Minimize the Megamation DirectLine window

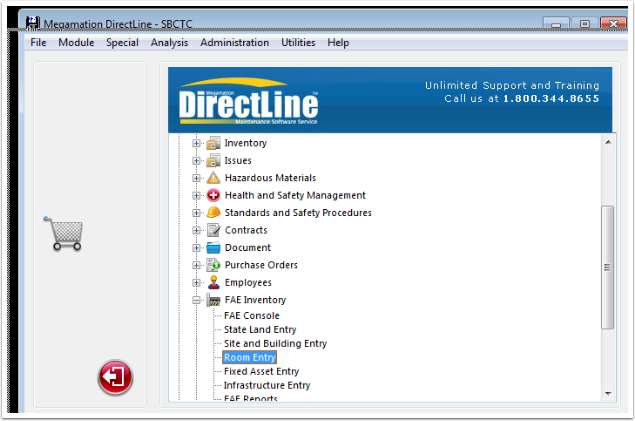point(556,24)
